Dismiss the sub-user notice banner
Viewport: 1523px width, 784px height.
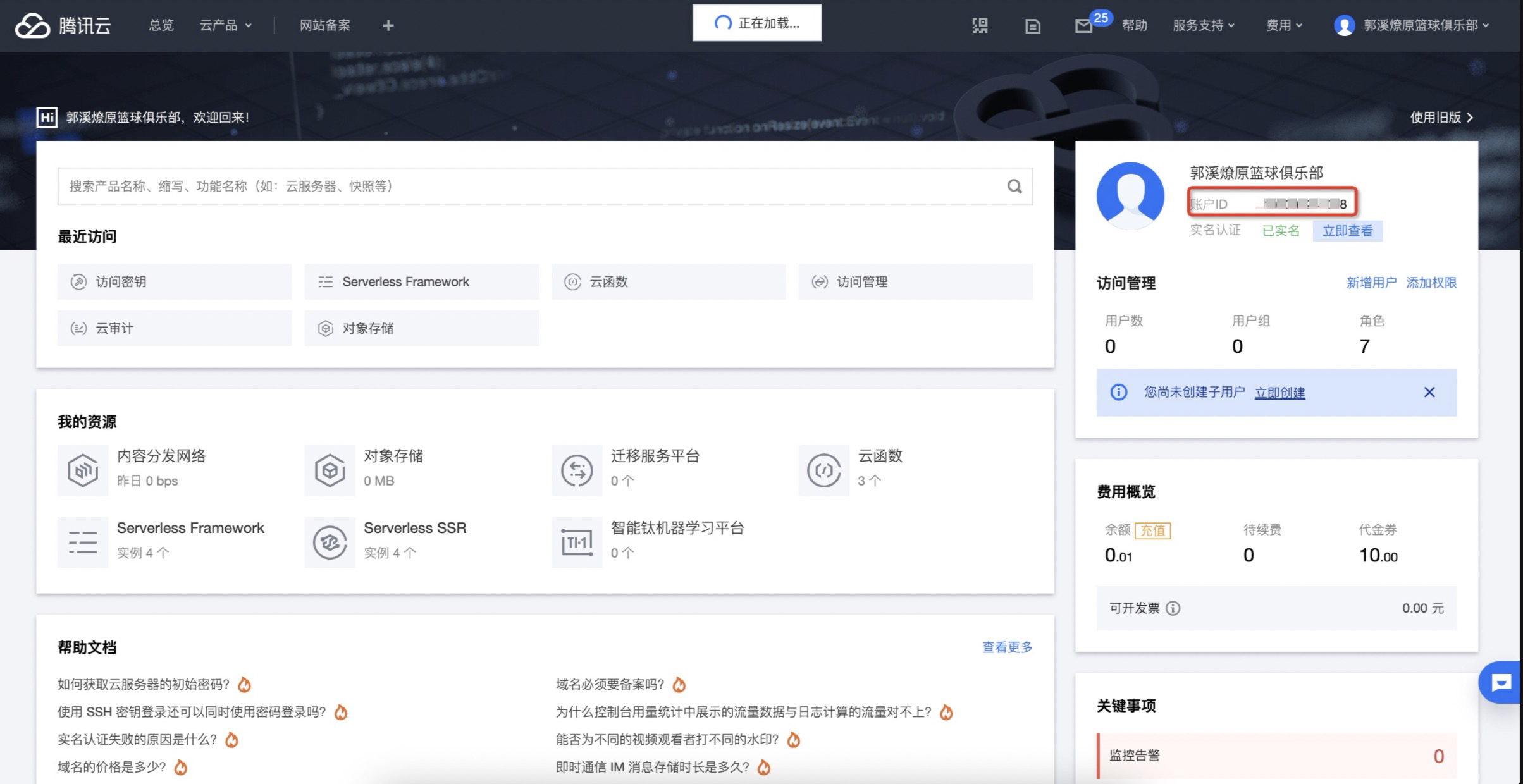[1429, 393]
